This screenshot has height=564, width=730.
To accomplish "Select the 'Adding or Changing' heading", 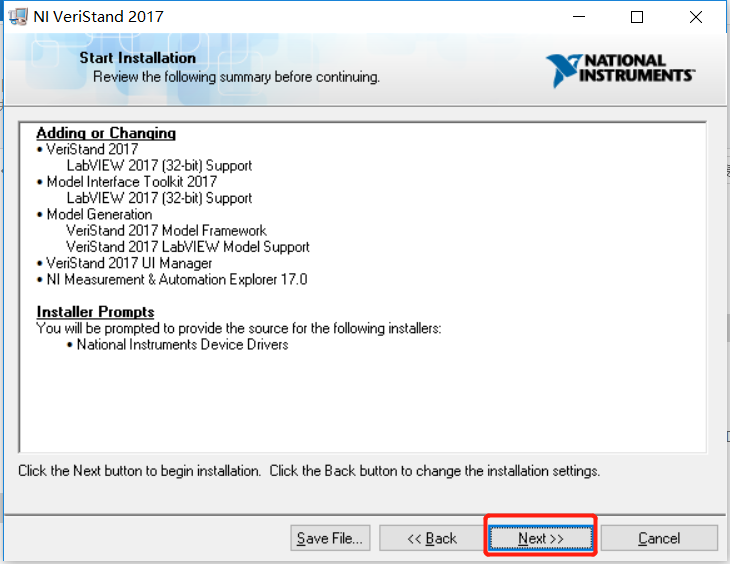I will (106, 133).
